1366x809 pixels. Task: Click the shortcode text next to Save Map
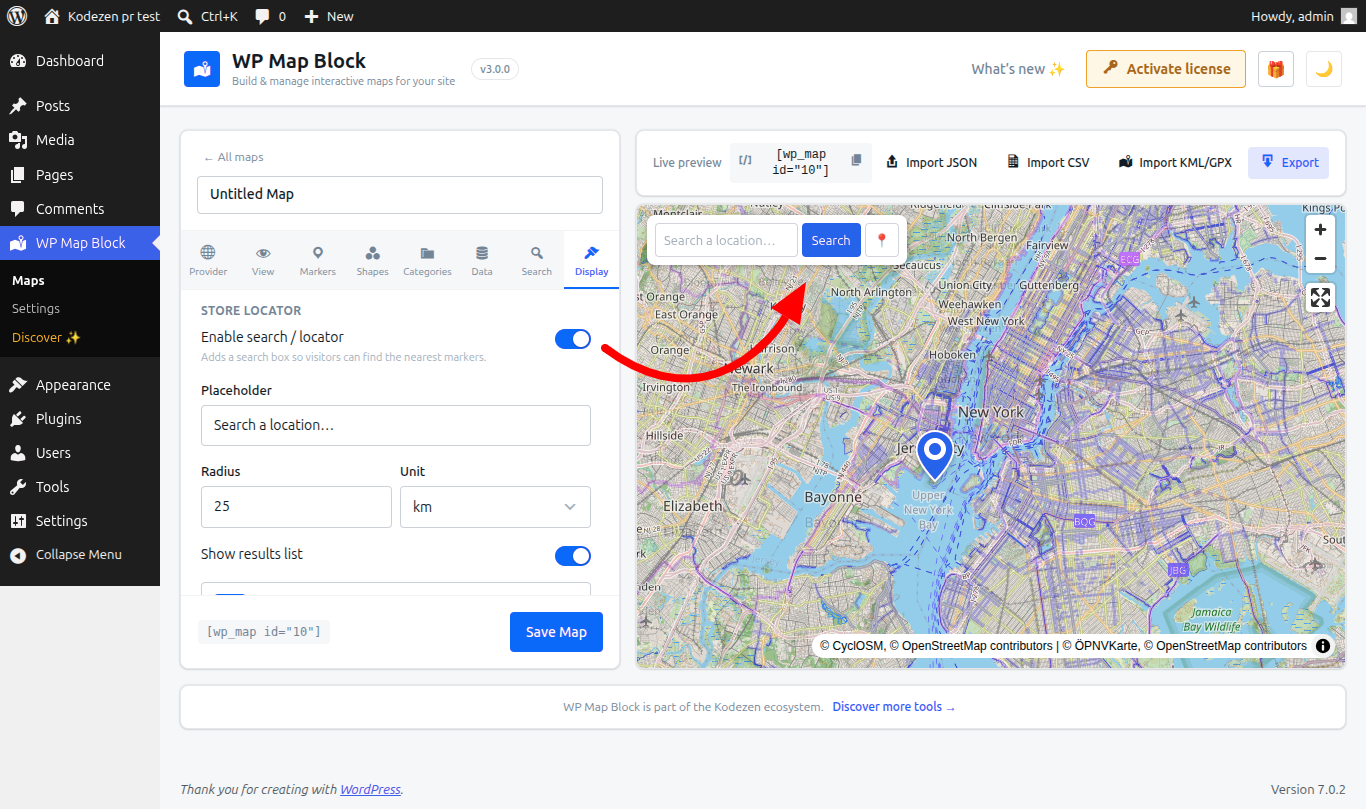pos(264,632)
